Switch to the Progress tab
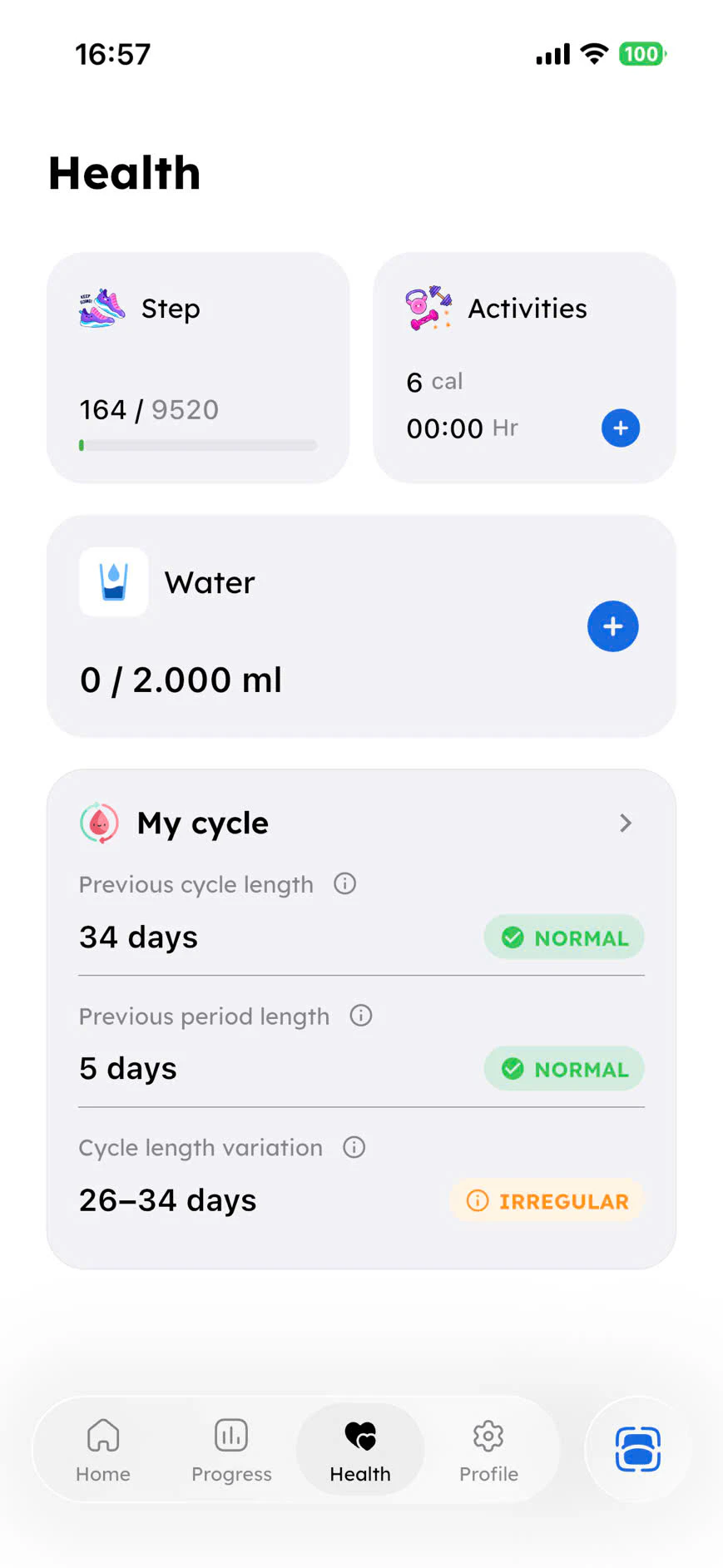 (231, 1450)
